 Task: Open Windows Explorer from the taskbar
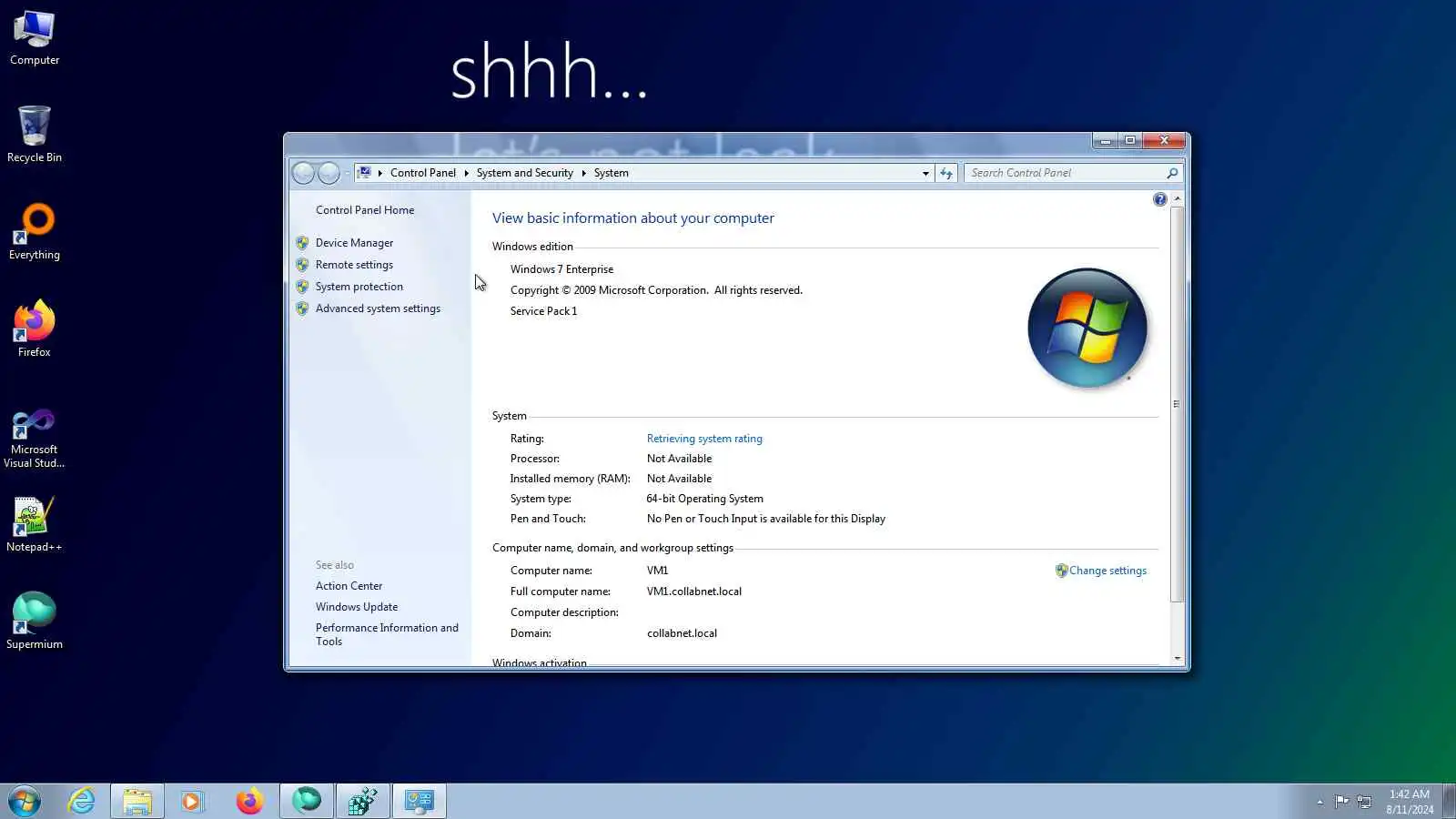137,802
